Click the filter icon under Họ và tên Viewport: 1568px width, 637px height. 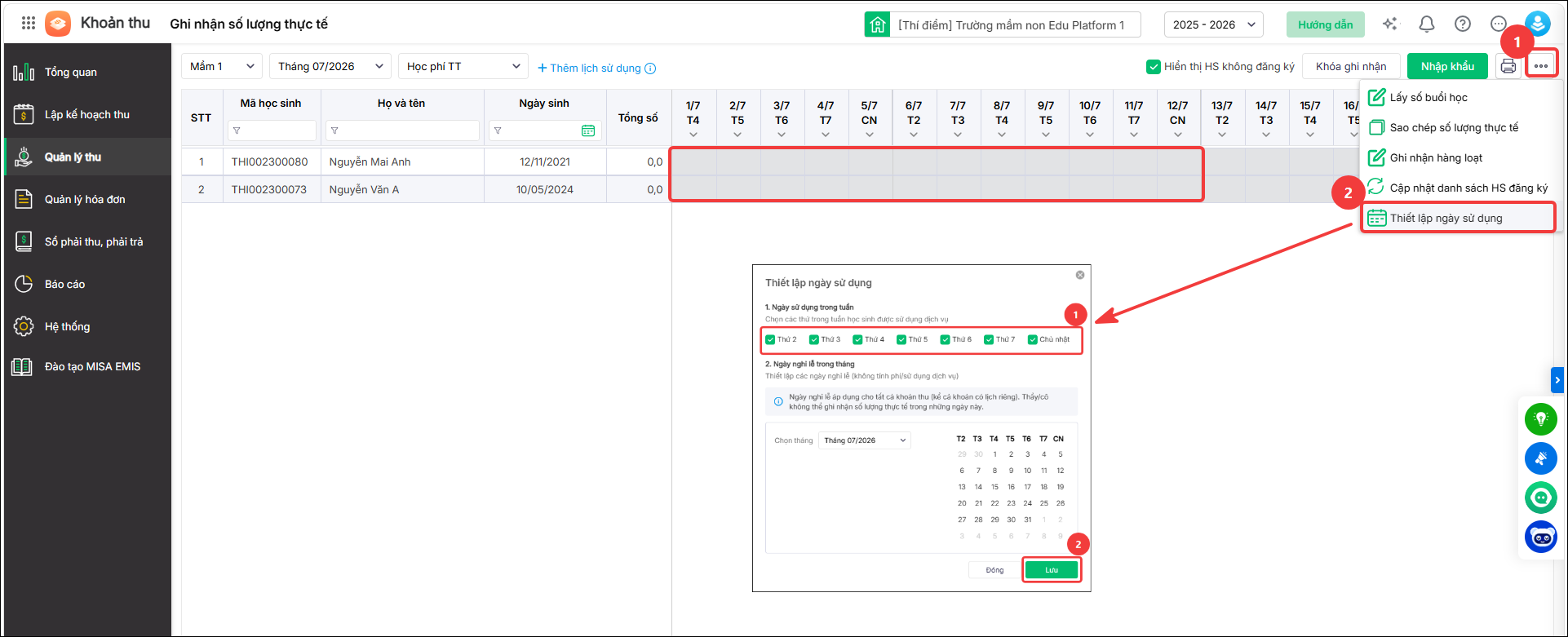click(334, 130)
